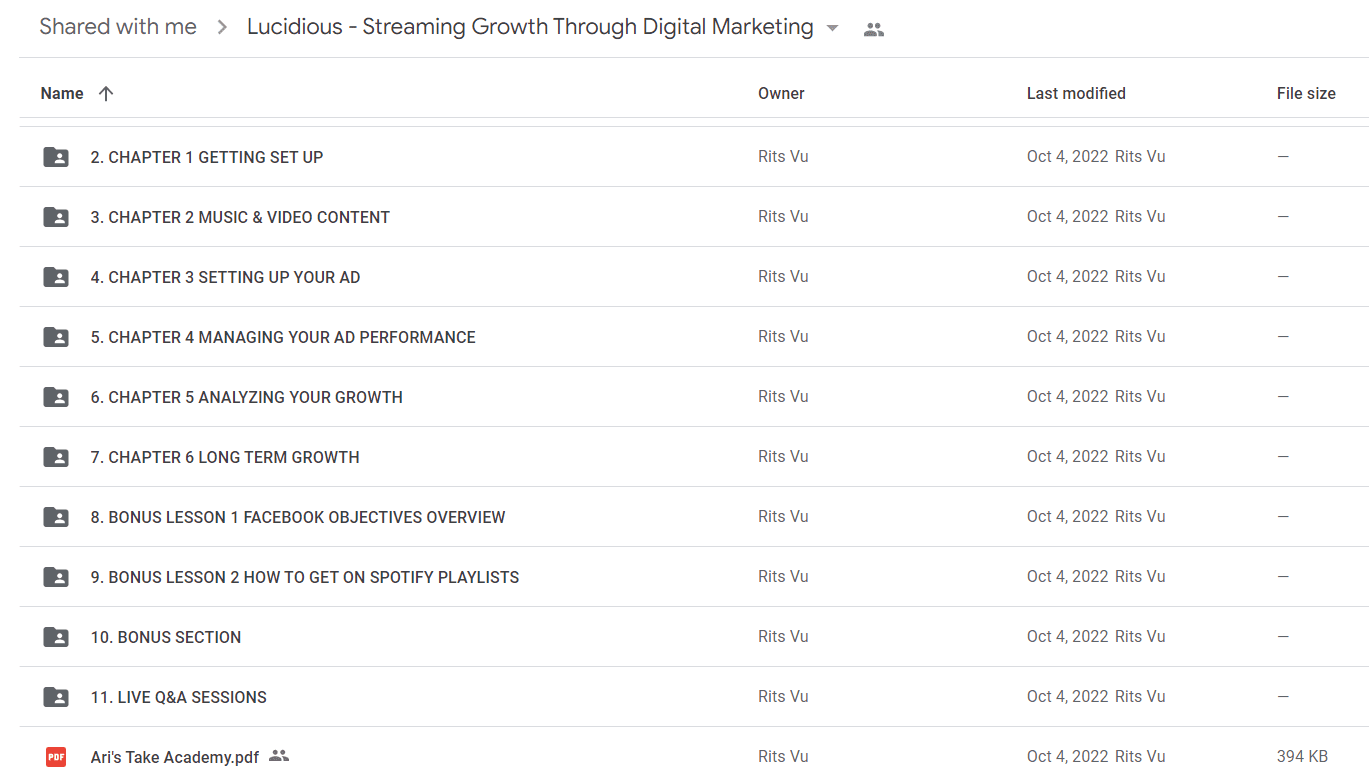
Task: Reverse sort using the up arrow icon
Action: point(106,93)
